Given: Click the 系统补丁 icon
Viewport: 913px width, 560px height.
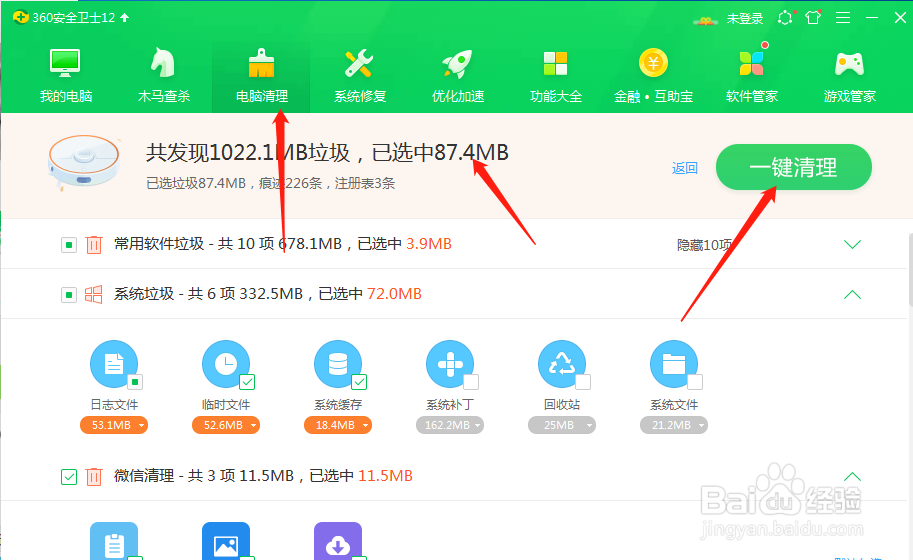Looking at the screenshot, I should (450, 364).
